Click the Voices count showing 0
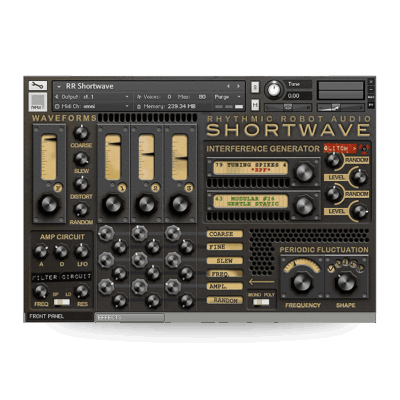 [x=169, y=97]
